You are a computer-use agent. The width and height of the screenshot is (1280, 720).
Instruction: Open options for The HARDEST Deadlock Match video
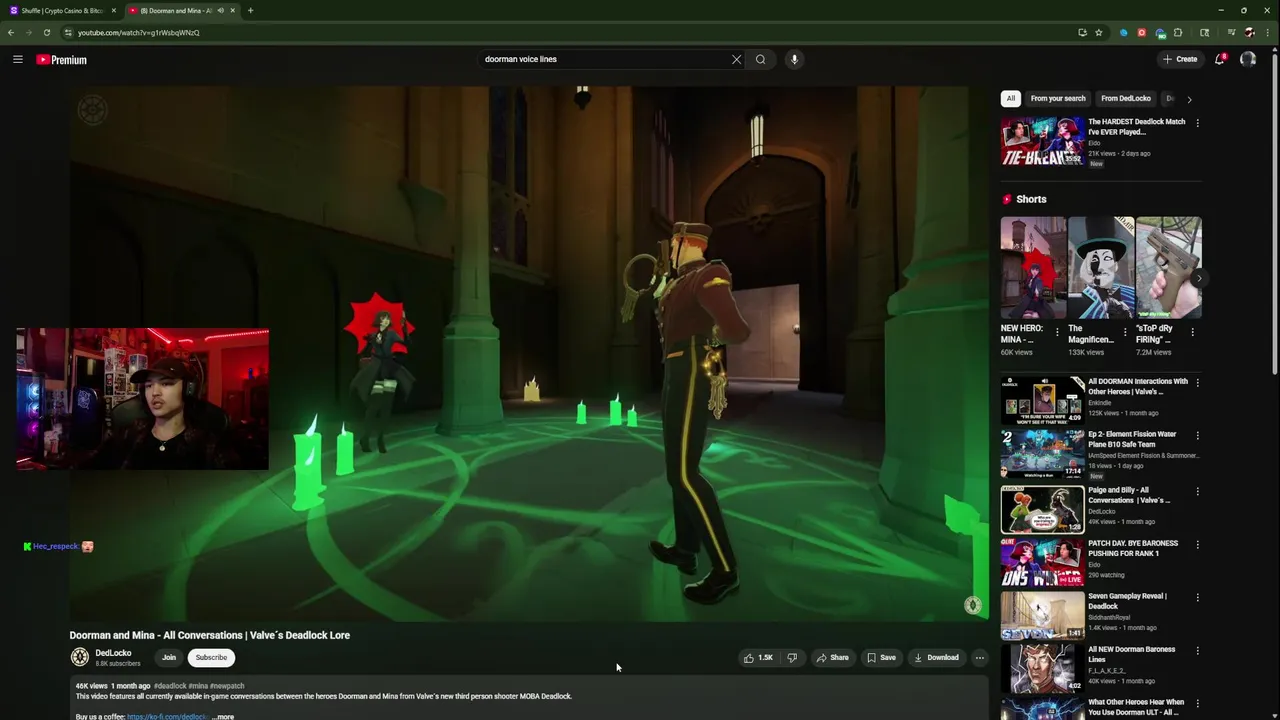(1197, 123)
